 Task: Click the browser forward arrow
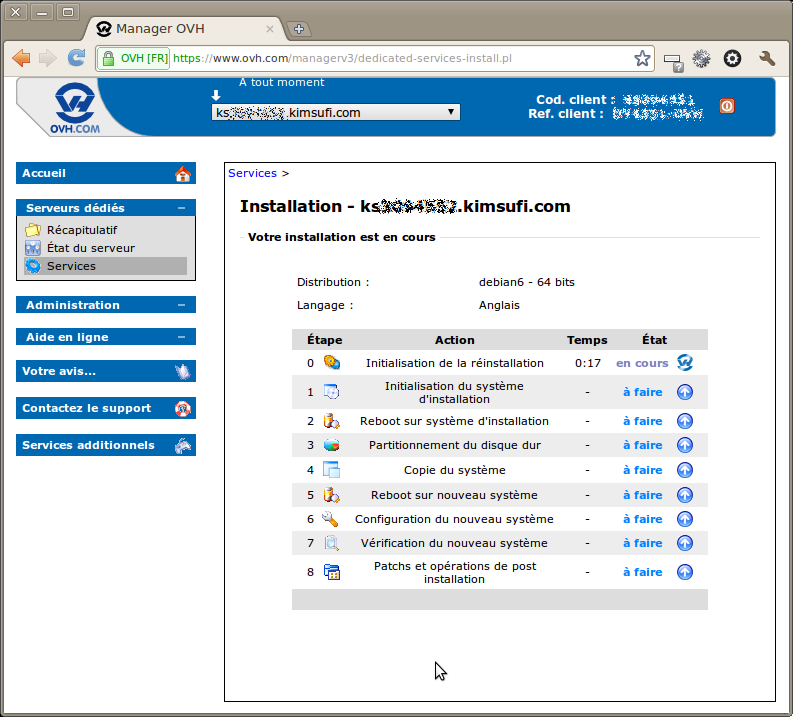point(48,58)
